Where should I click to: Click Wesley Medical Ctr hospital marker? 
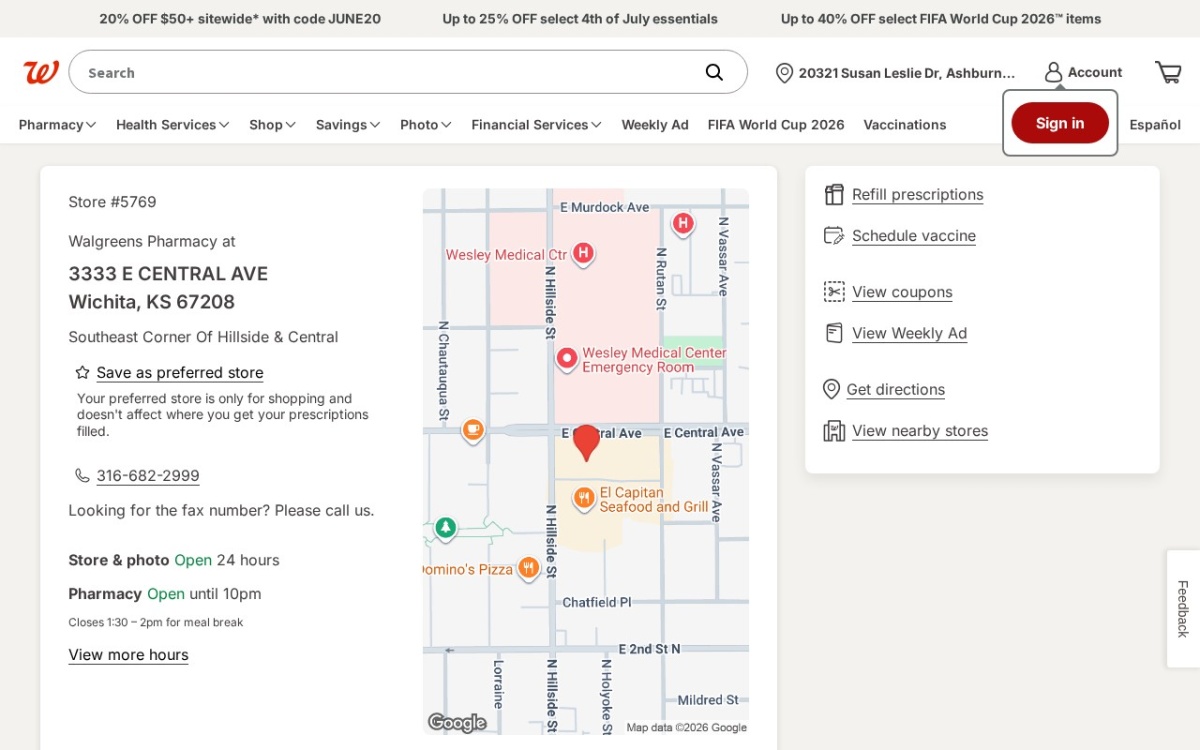point(583,254)
